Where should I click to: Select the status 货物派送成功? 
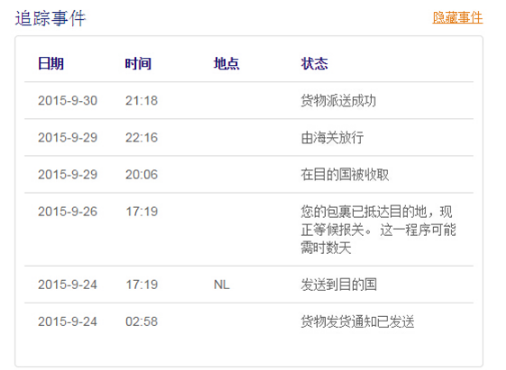[x=338, y=101]
